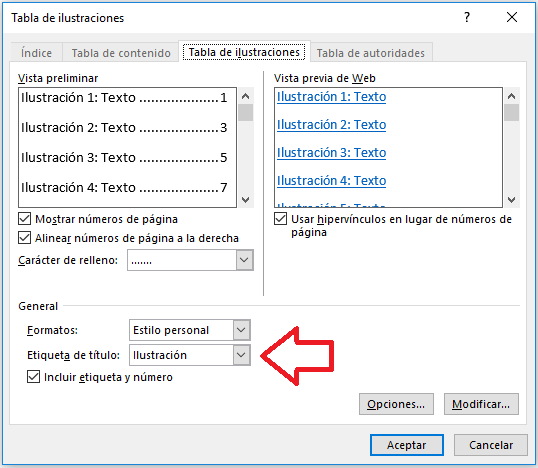The height and width of the screenshot is (468, 538).
Task: Disable Usar hipervínculos en lugar de números
Action: click(280, 219)
